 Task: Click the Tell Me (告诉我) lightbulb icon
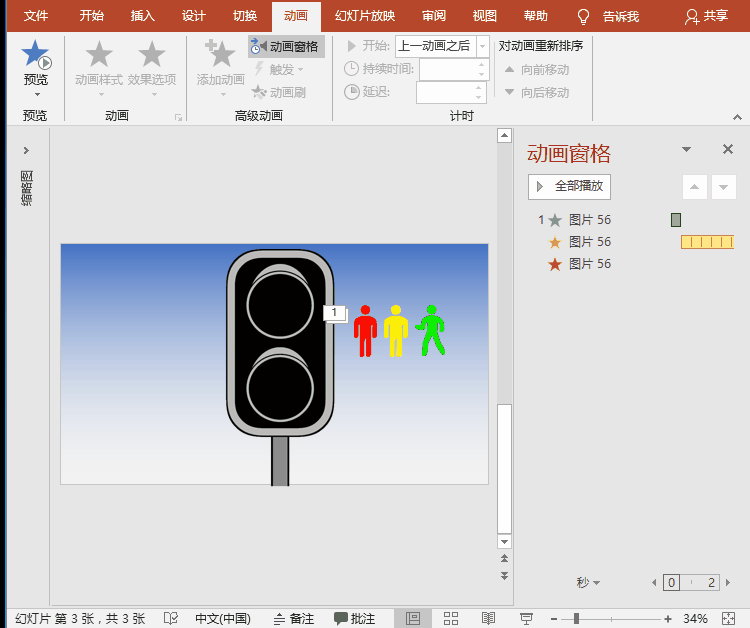click(x=584, y=17)
